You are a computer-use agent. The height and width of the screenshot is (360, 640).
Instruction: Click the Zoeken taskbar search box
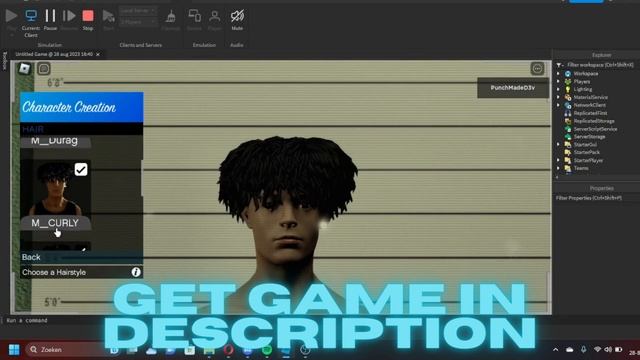point(65,350)
